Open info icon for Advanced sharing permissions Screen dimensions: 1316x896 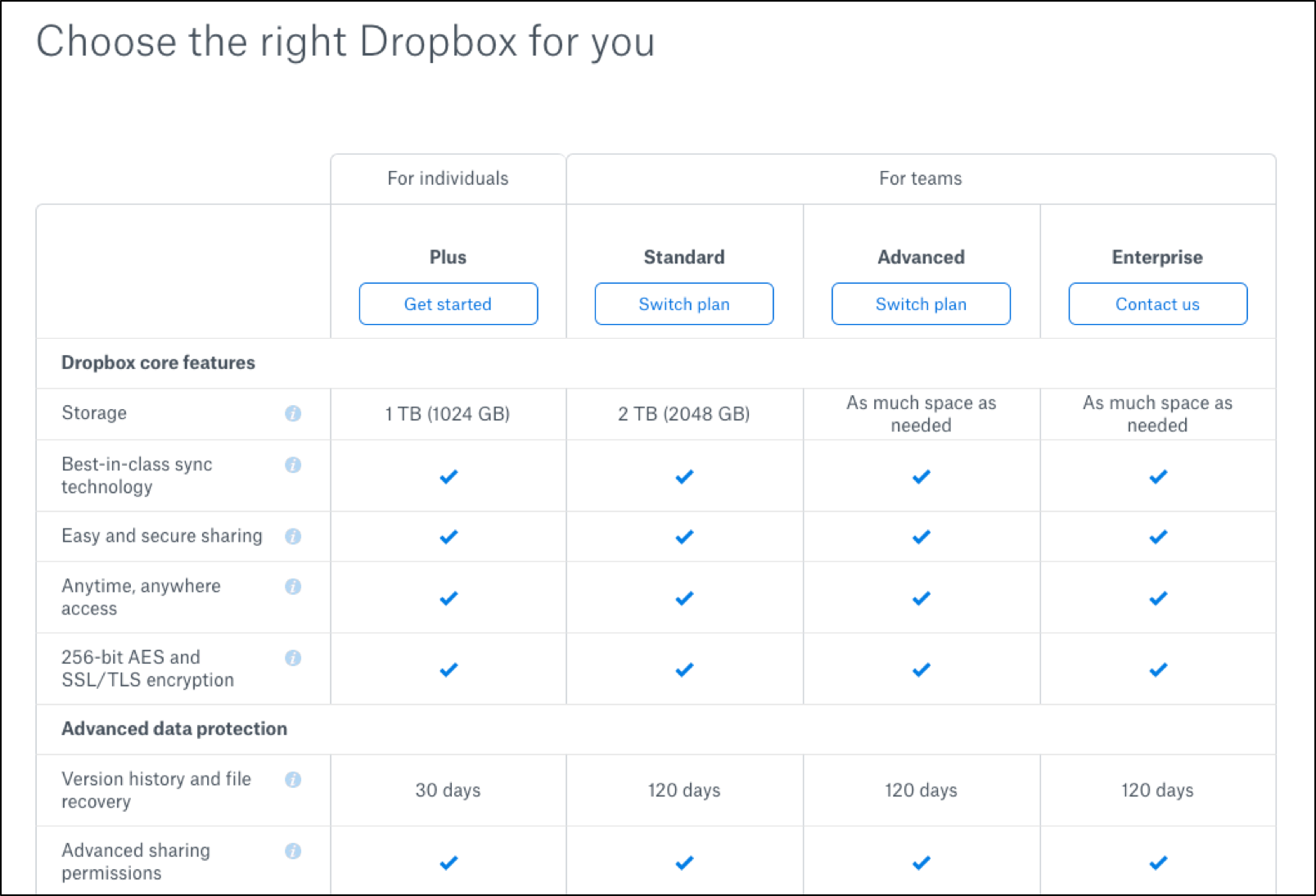point(293,851)
